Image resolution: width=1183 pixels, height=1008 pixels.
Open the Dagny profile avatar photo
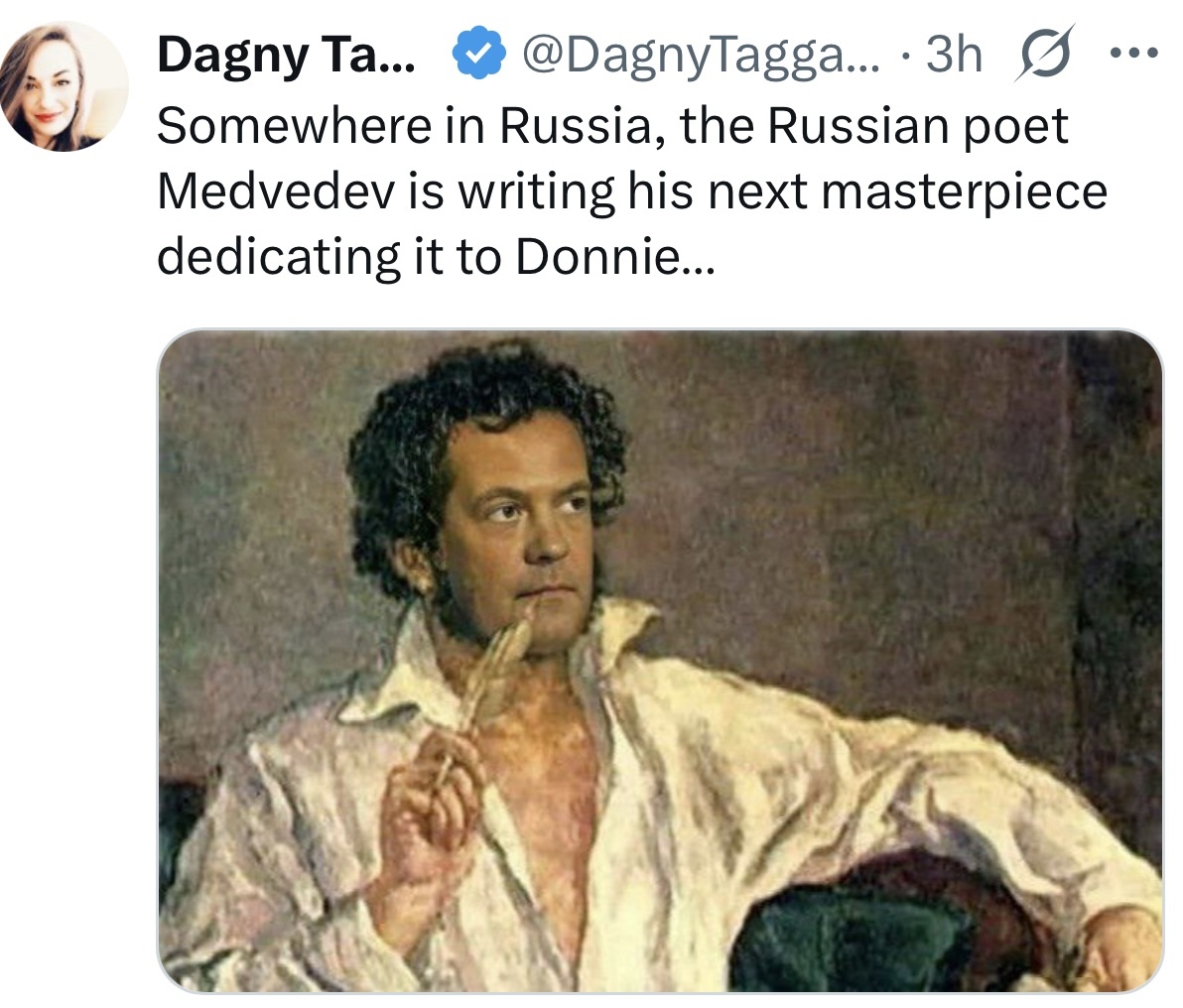click(65, 86)
